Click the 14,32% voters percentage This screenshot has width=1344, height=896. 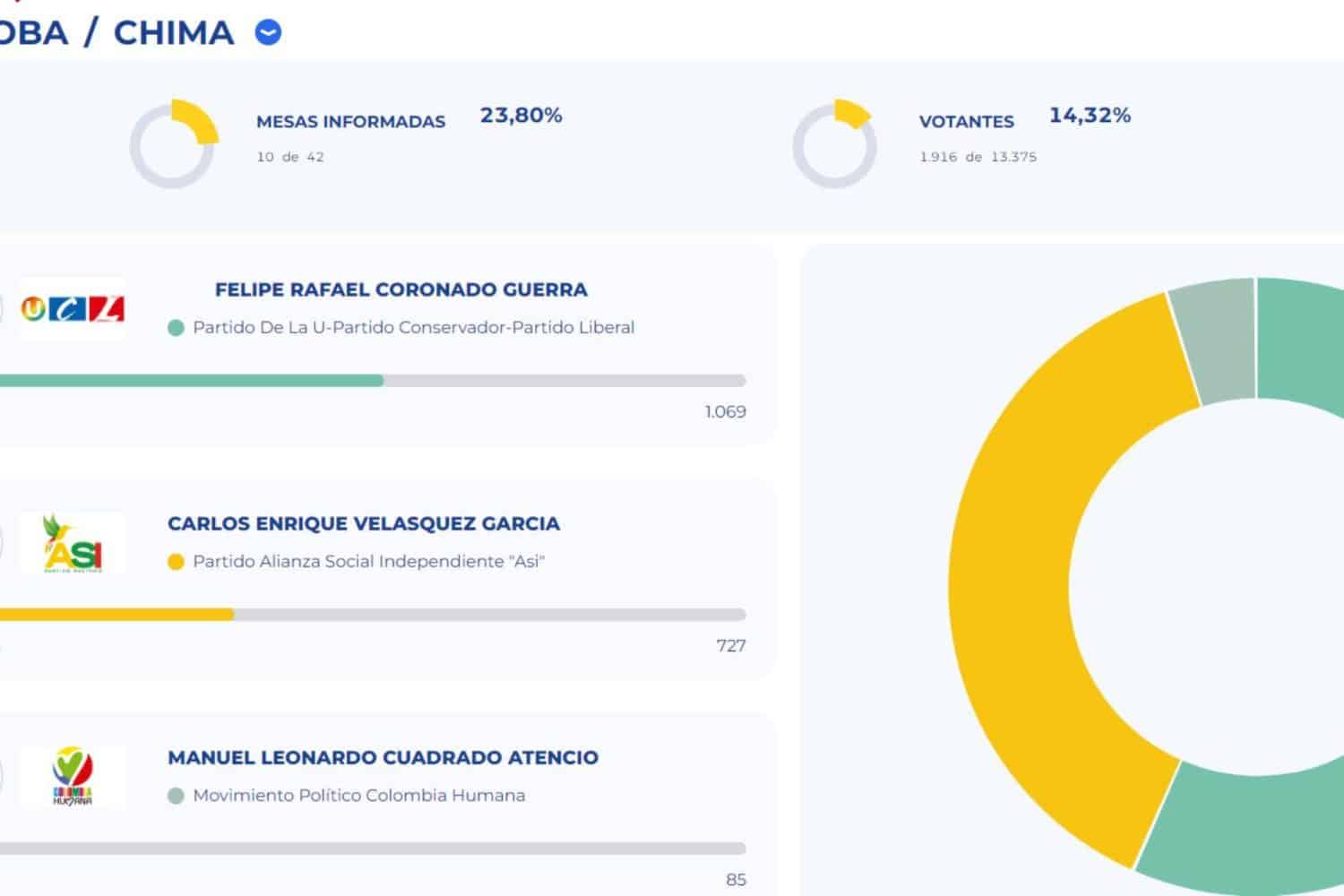(x=1090, y=116)
